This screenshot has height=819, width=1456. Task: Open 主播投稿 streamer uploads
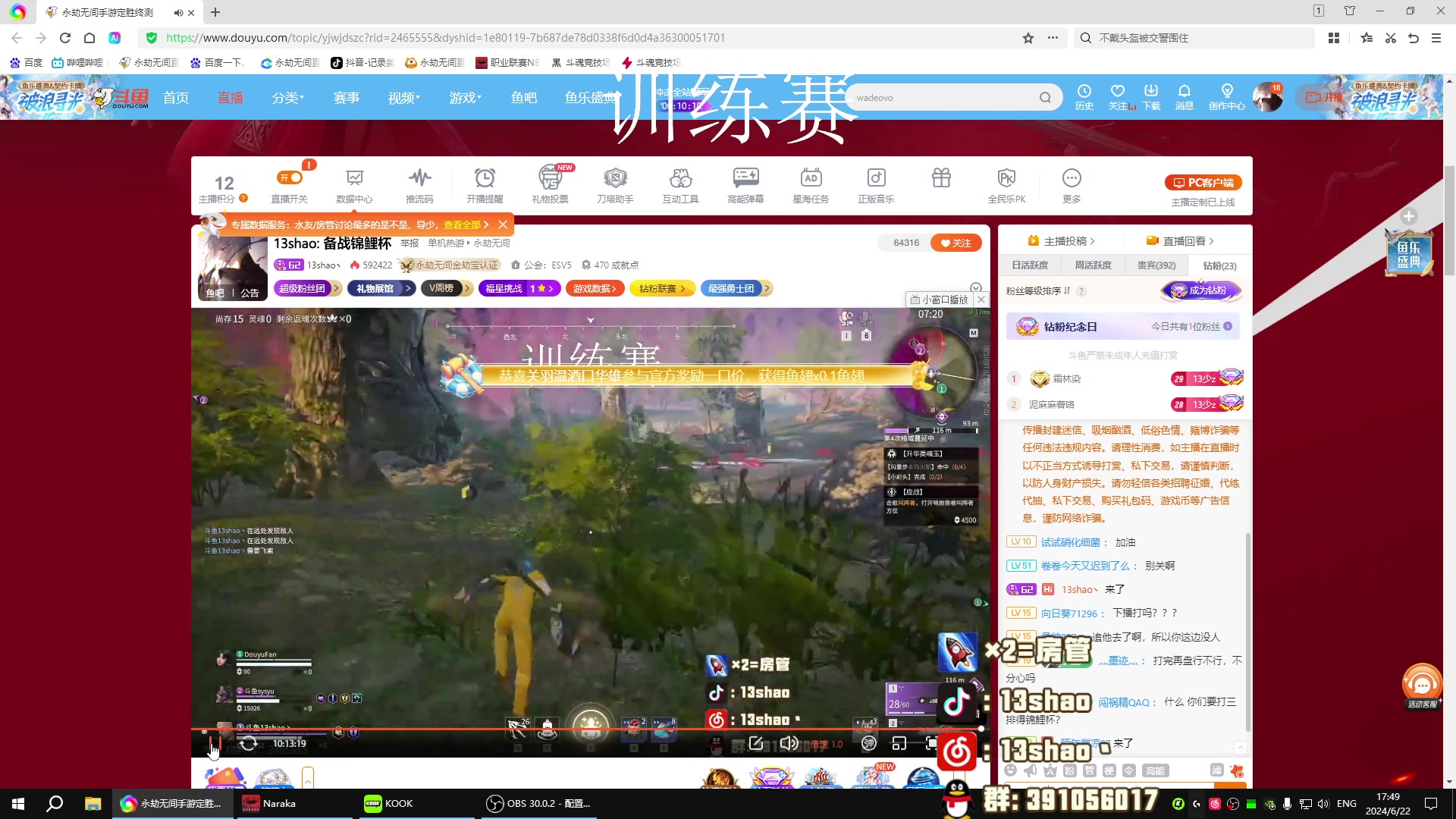[1061, 241]
